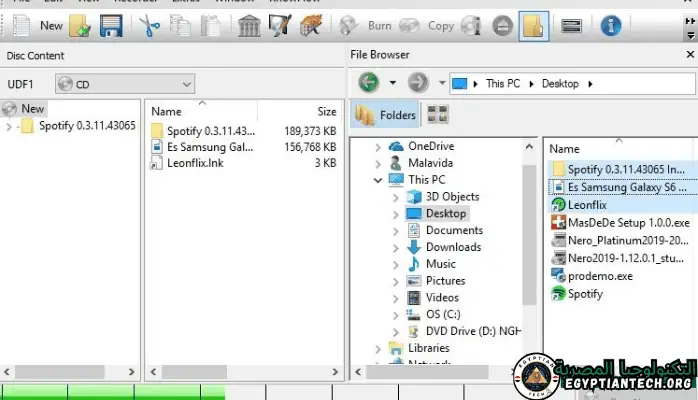Expand the 3D Objects node
The height and width of the screenshot is (400, 698).
[396, 197]
